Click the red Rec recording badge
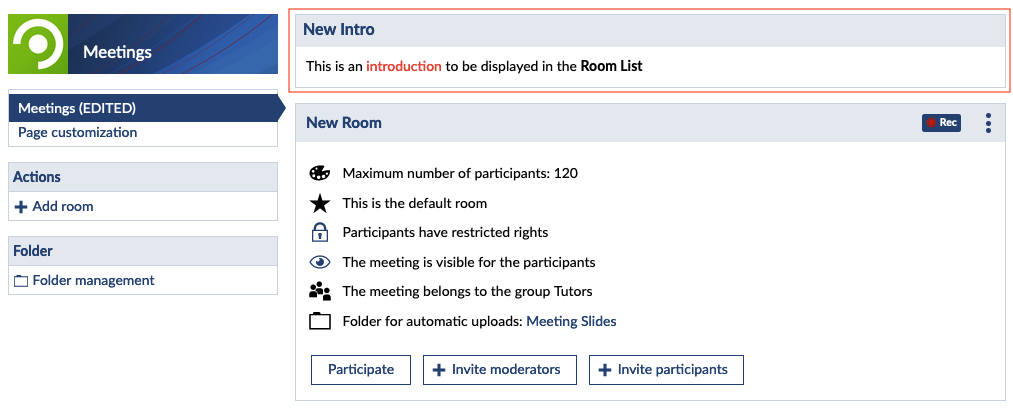Viewport: 1013px width, 417px height. [941, 123]
